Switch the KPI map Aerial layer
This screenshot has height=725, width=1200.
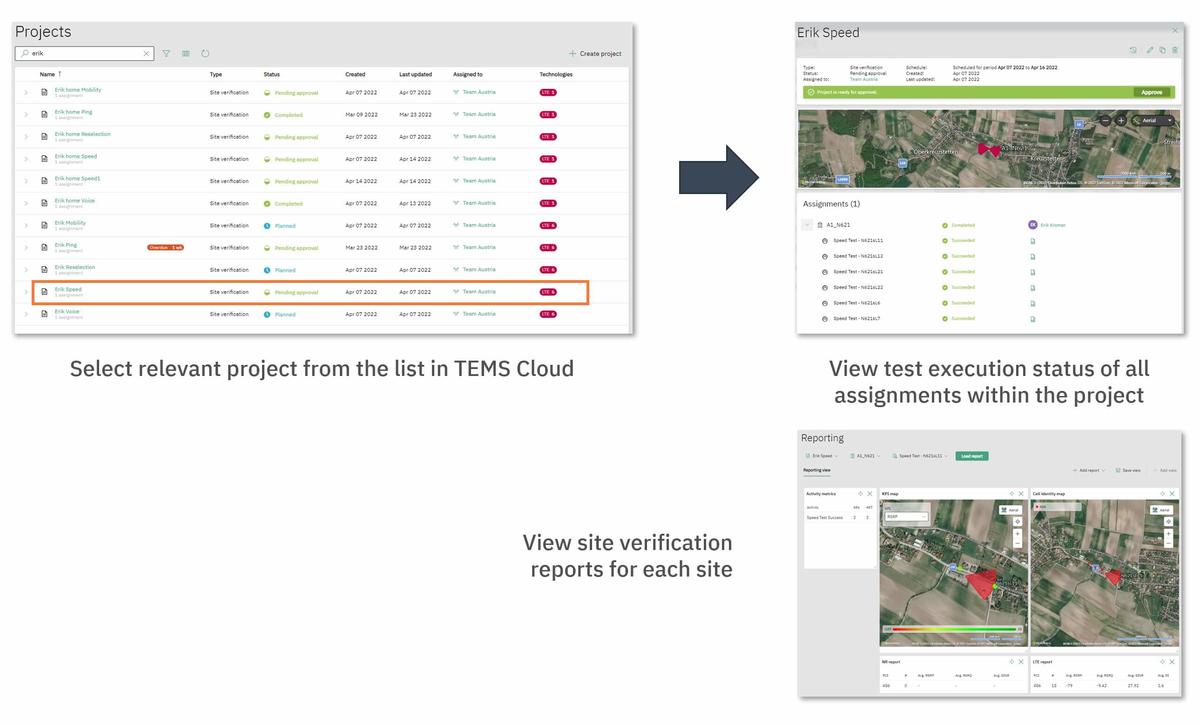pos(1010,509)
